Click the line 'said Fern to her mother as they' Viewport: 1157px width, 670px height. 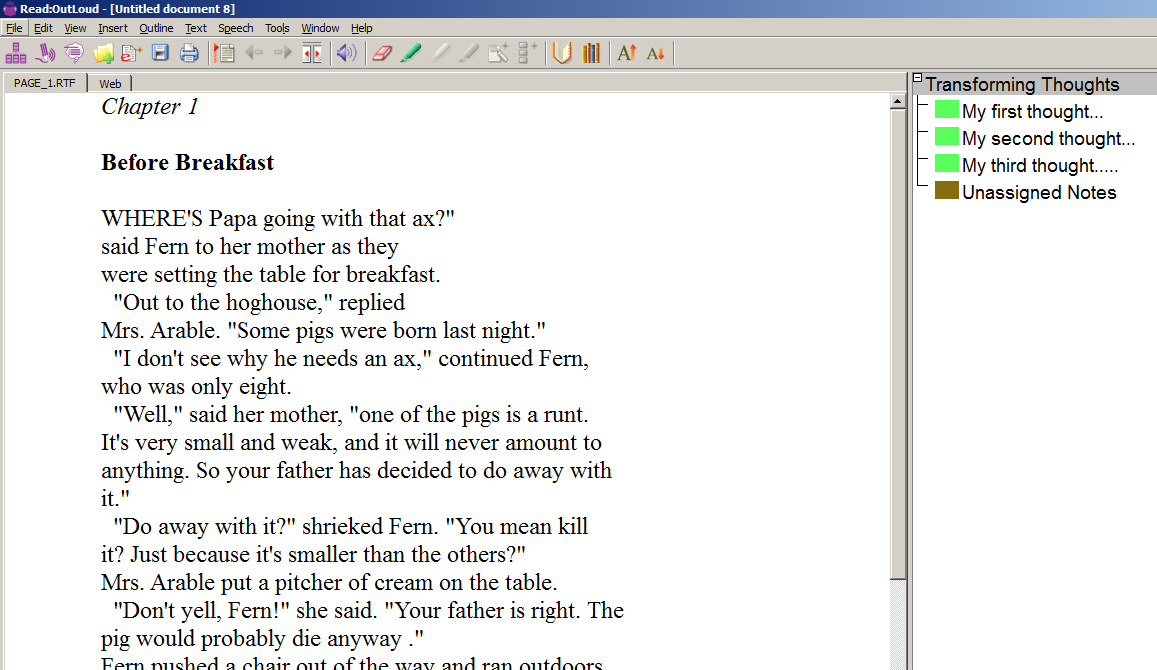point(250,246)
